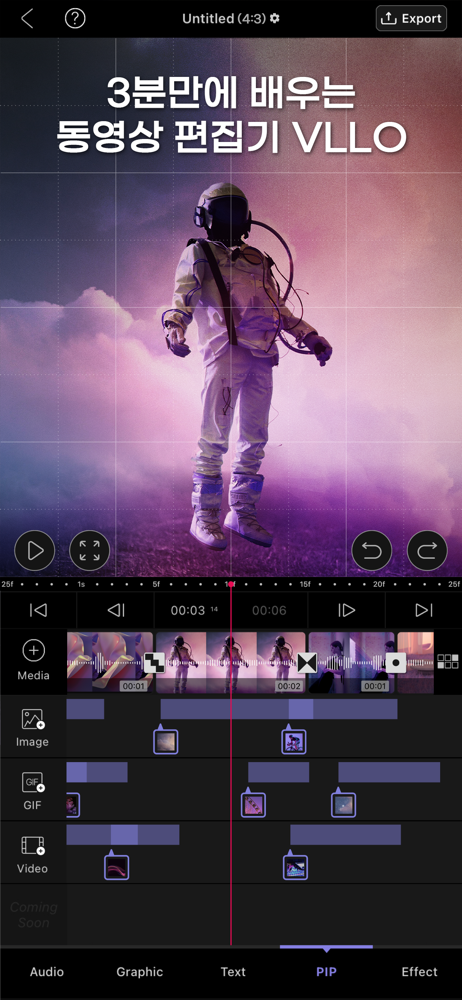Open the clip grid view icon

[448, 661]
